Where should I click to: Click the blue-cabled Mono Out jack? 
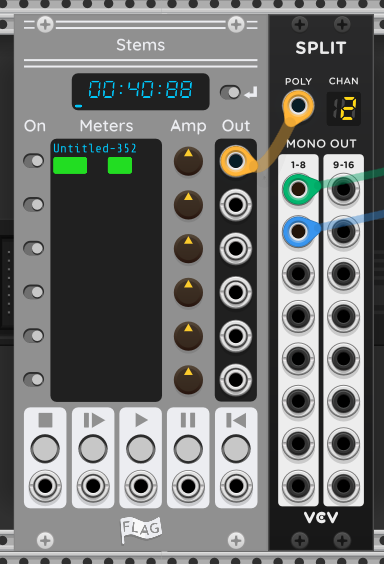coord(298,231)
